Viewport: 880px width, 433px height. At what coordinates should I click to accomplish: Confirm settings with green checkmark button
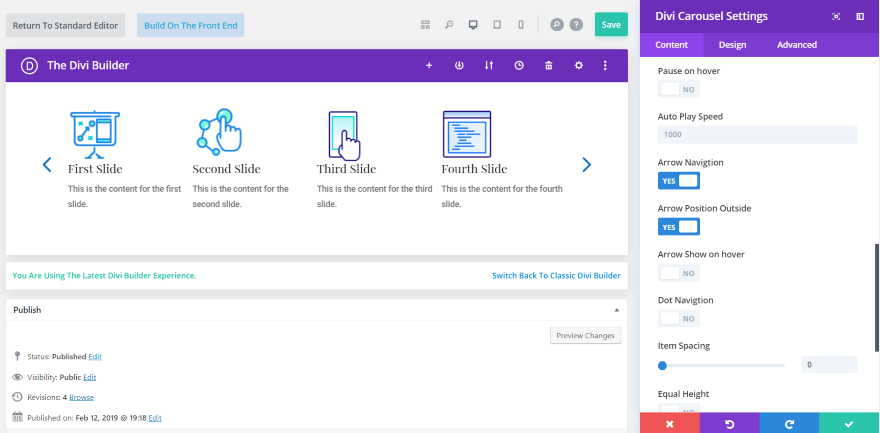pos(849,423)
